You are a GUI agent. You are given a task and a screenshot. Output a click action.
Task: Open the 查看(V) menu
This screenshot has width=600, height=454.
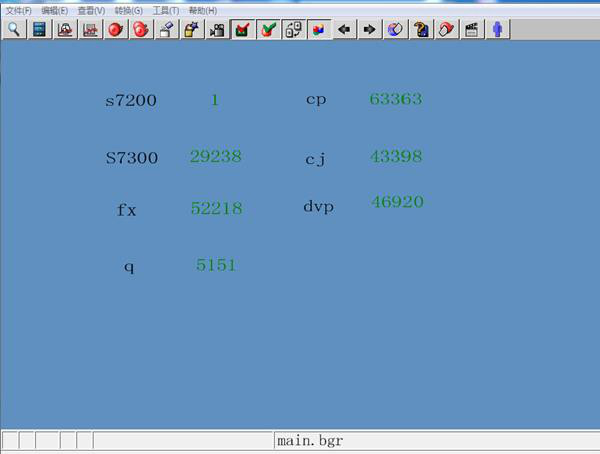click(91, 11)
